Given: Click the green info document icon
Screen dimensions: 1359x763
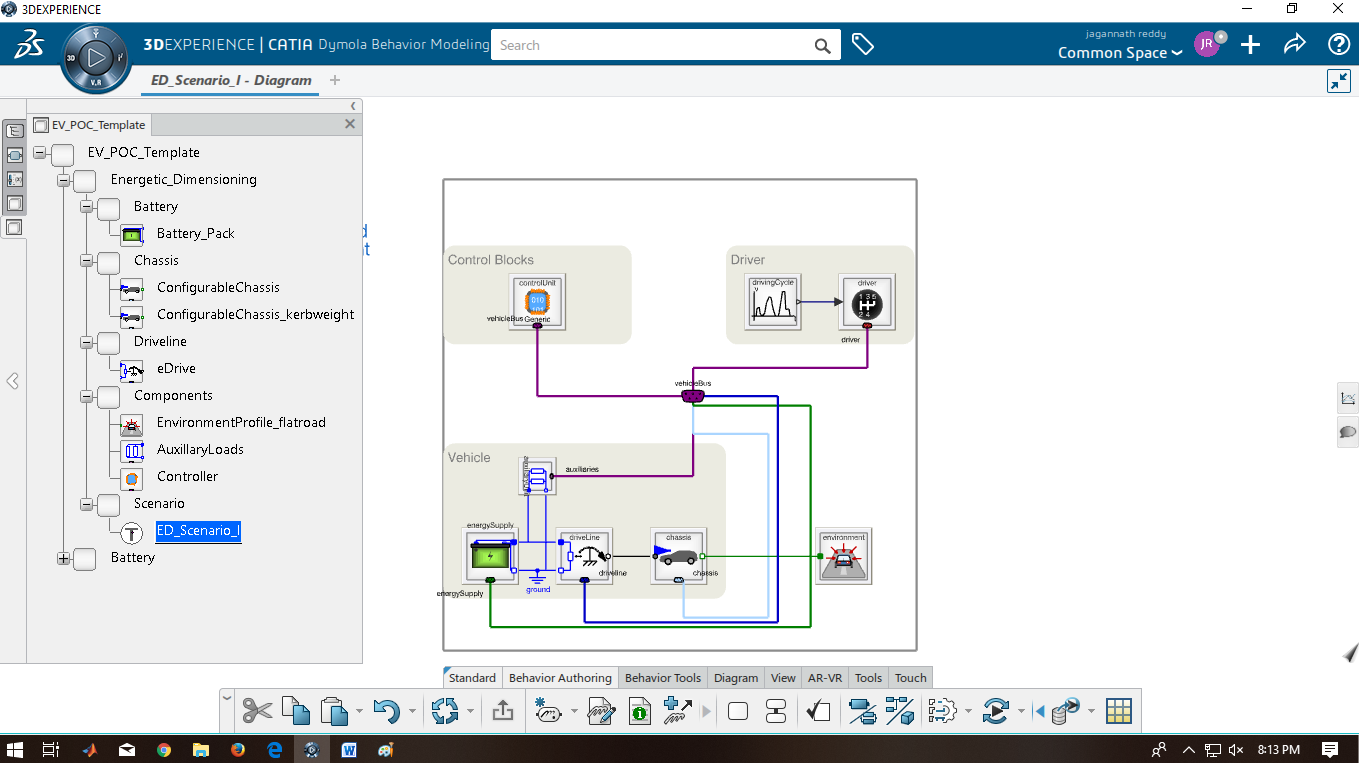Looking at the screenshot, I should coord(640,711).
